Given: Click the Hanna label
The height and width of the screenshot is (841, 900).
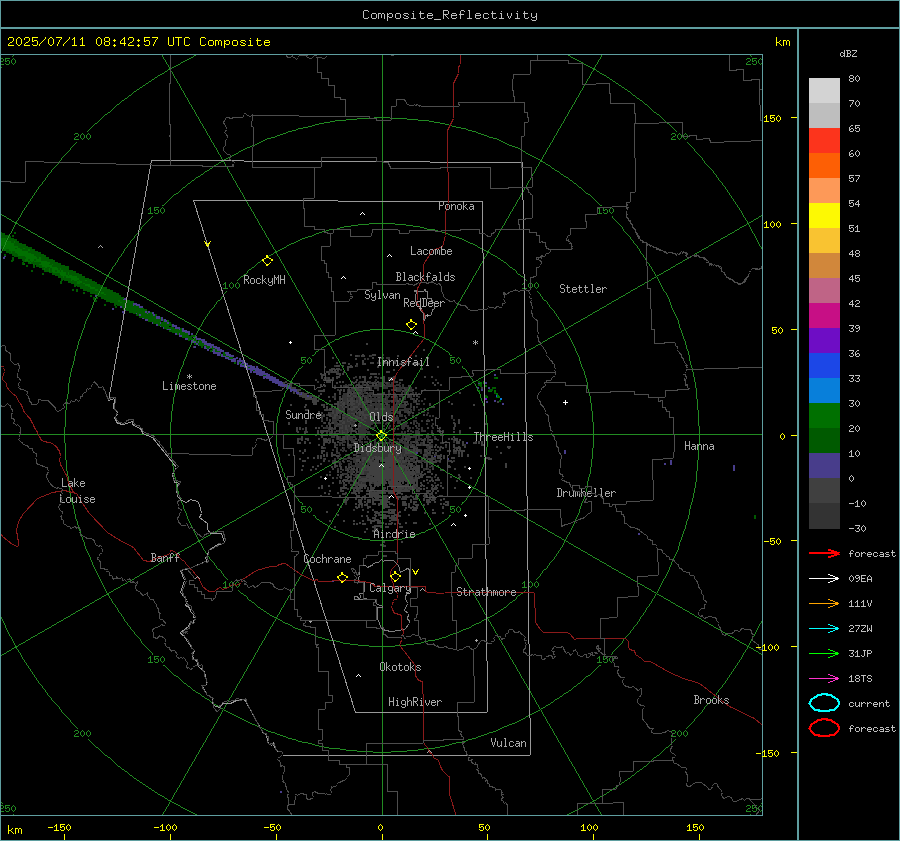Looking at the screenshot, I should (x=699, y=446).
